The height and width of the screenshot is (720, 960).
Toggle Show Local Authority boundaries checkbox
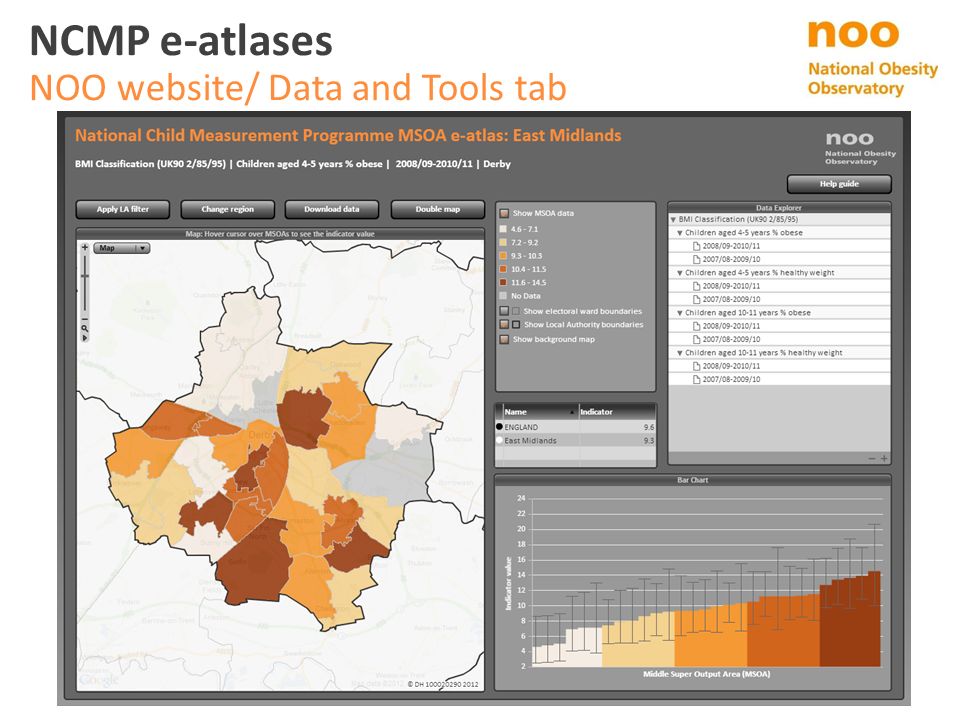pos(504,324)
